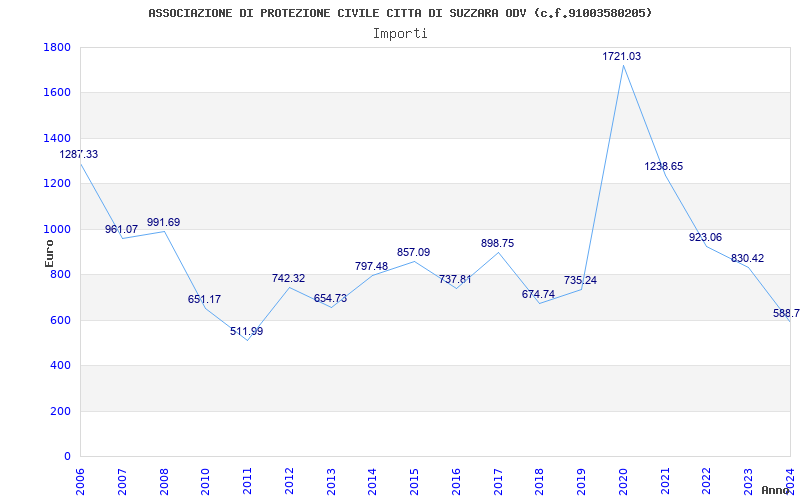Screen dimensions: 800x500
Task: Click the 1400 y-axis tick value
Action: coord(57,138)
